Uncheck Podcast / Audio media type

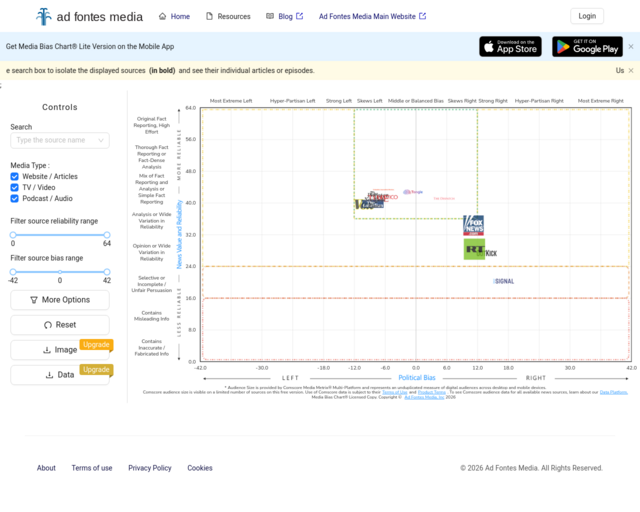tap(15, 198)
